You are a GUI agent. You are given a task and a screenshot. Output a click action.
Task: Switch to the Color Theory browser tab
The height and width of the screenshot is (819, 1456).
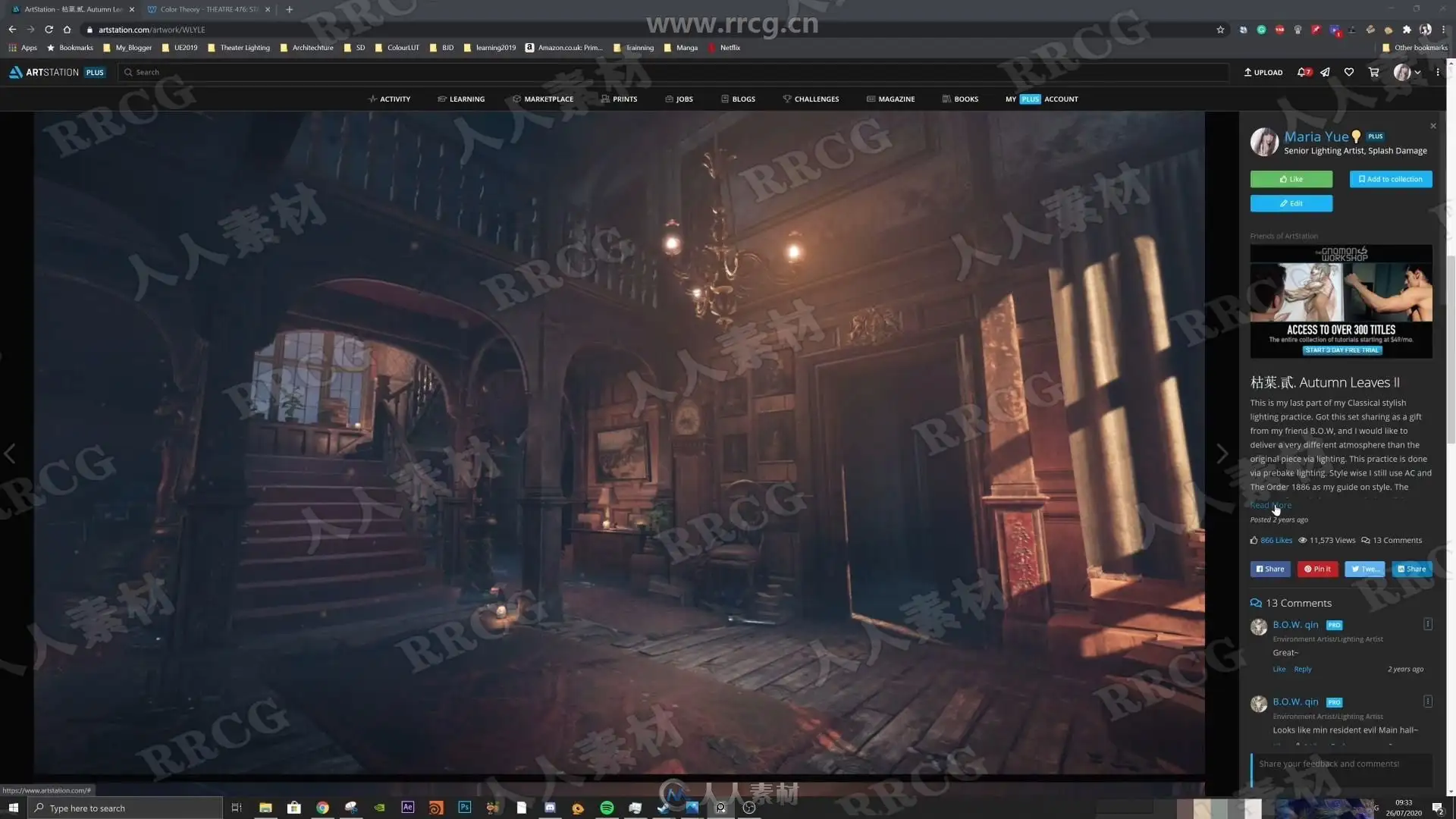click(209, 10)
